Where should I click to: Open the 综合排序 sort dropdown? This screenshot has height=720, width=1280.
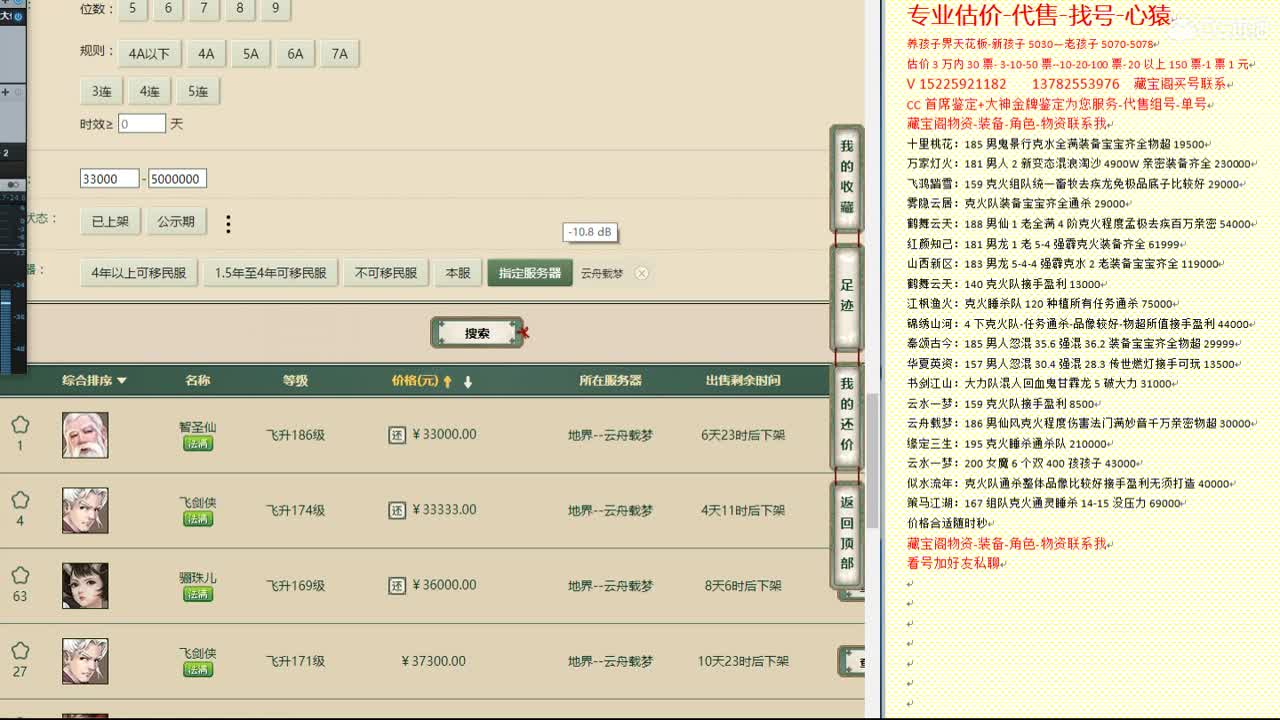[x=94, y=381]
